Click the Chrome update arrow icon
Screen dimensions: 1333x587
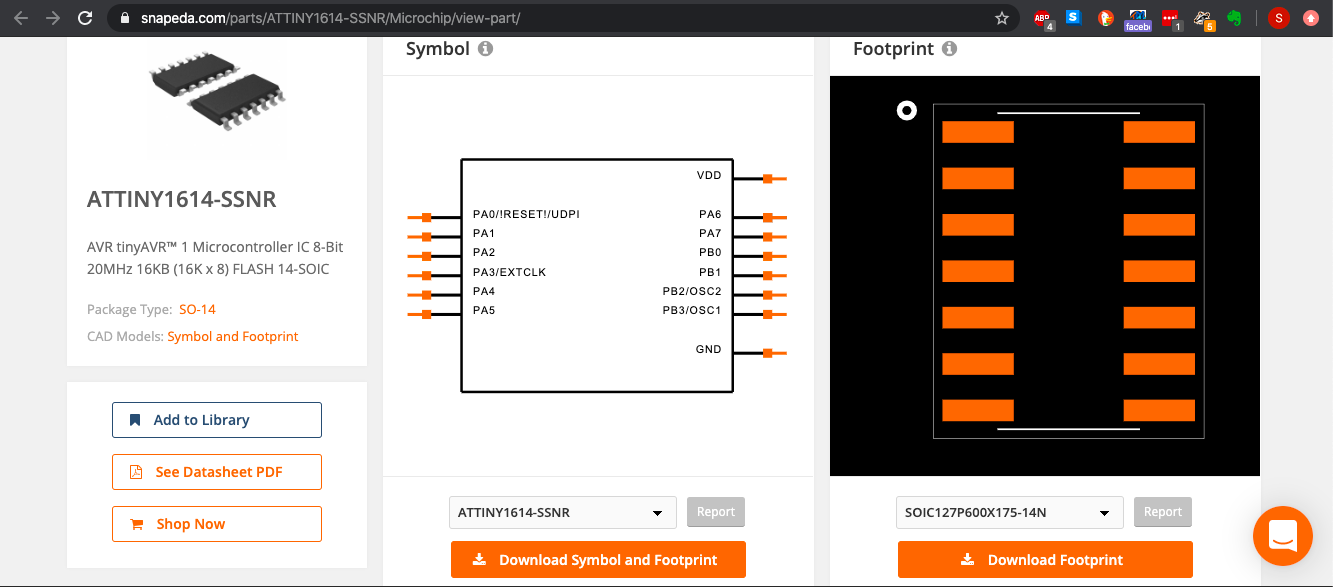(x=1311, y=18)
